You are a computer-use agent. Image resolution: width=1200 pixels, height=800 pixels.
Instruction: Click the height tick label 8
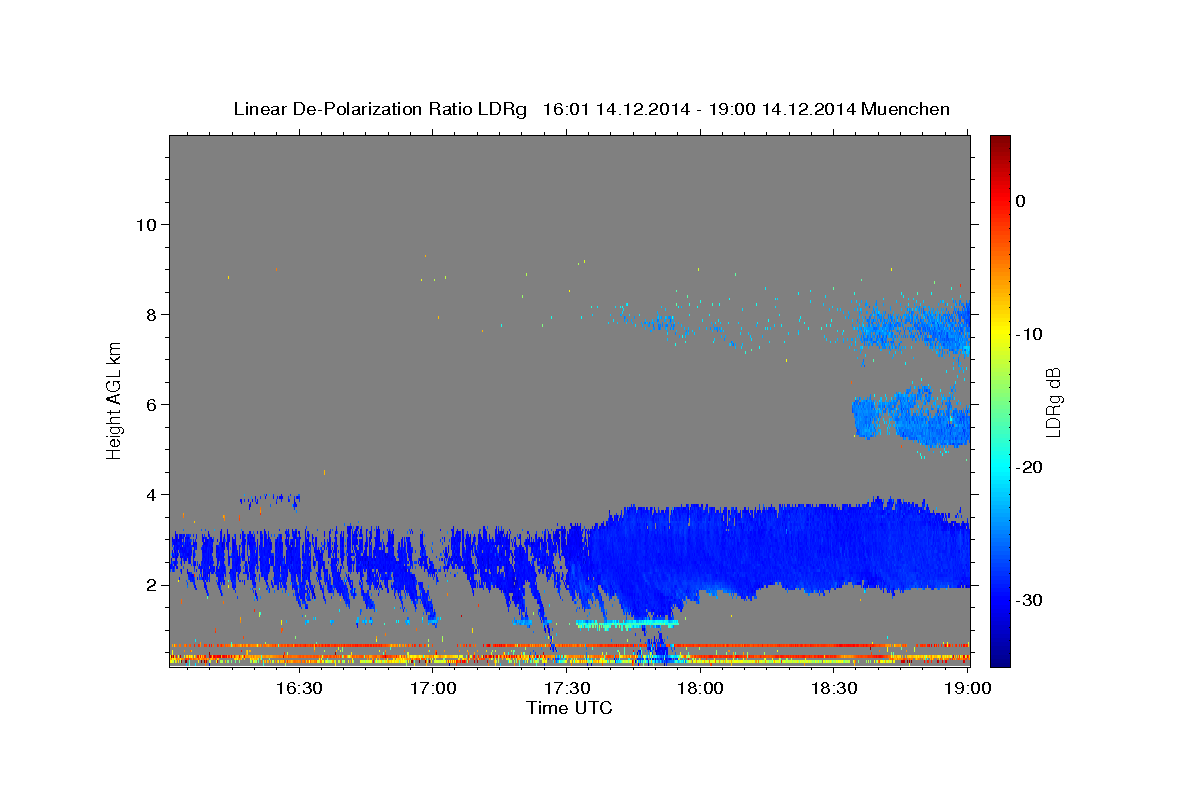coord(152,314)
